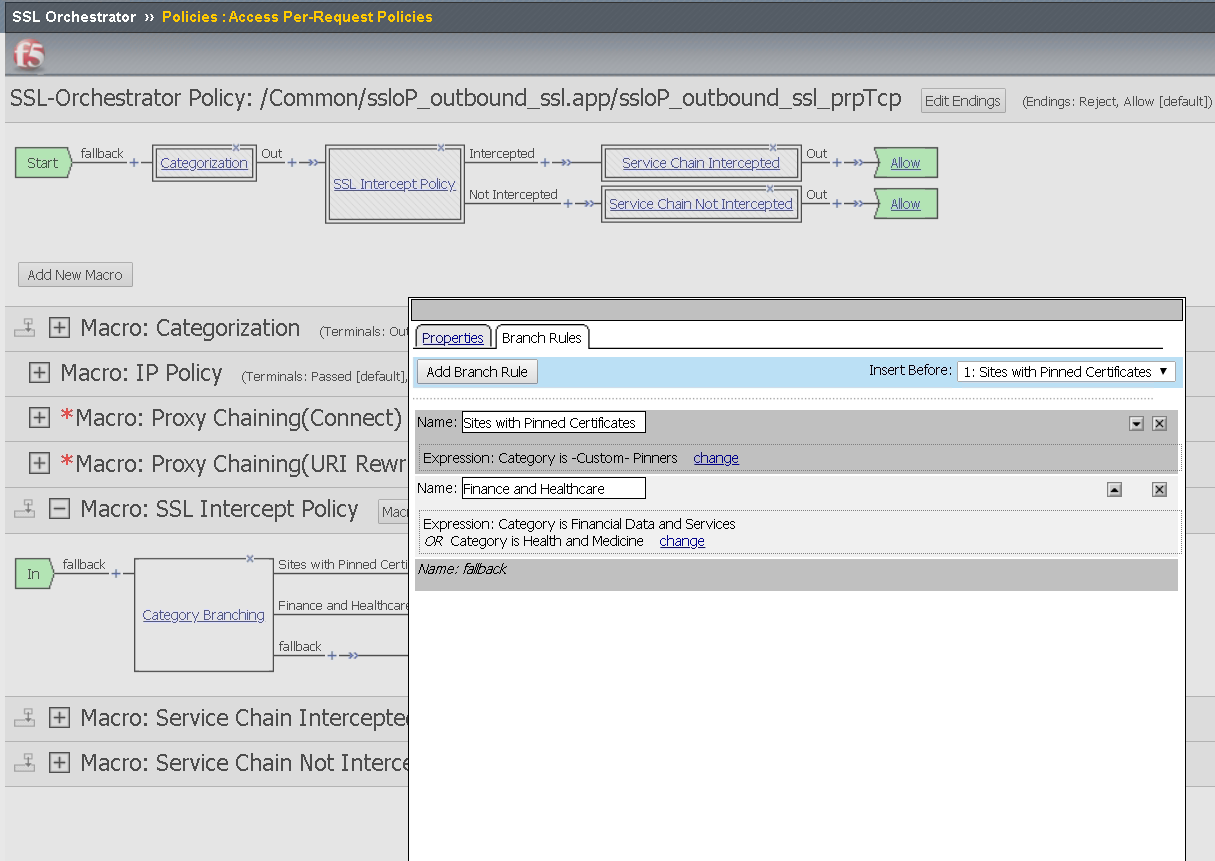Remove the Service Chain Intercepted box
The image size is (1215, 861).
click(772, 148)
